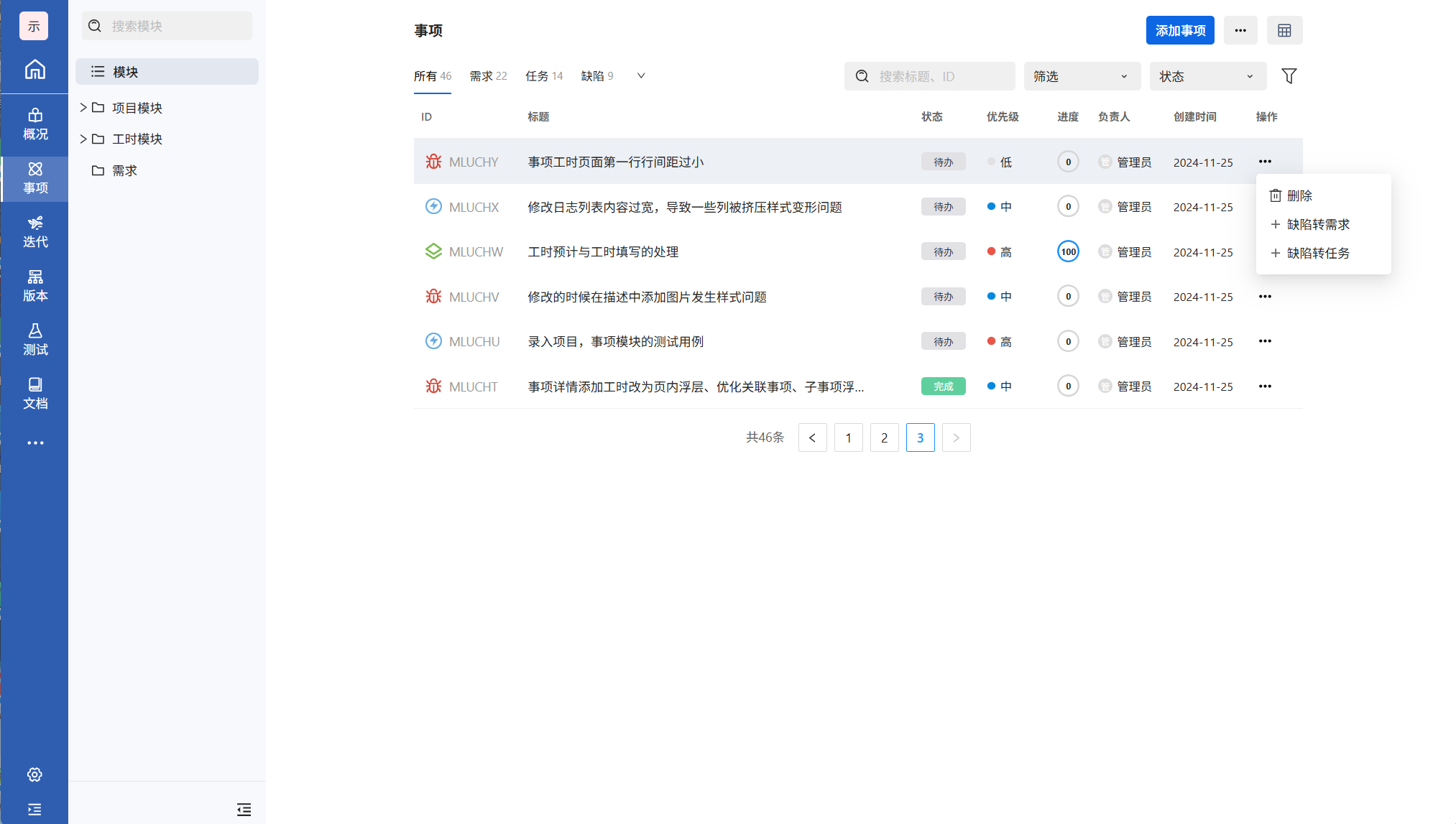Go to page 2
Viewport: 1456px width, 824px height.
(884, 438)
